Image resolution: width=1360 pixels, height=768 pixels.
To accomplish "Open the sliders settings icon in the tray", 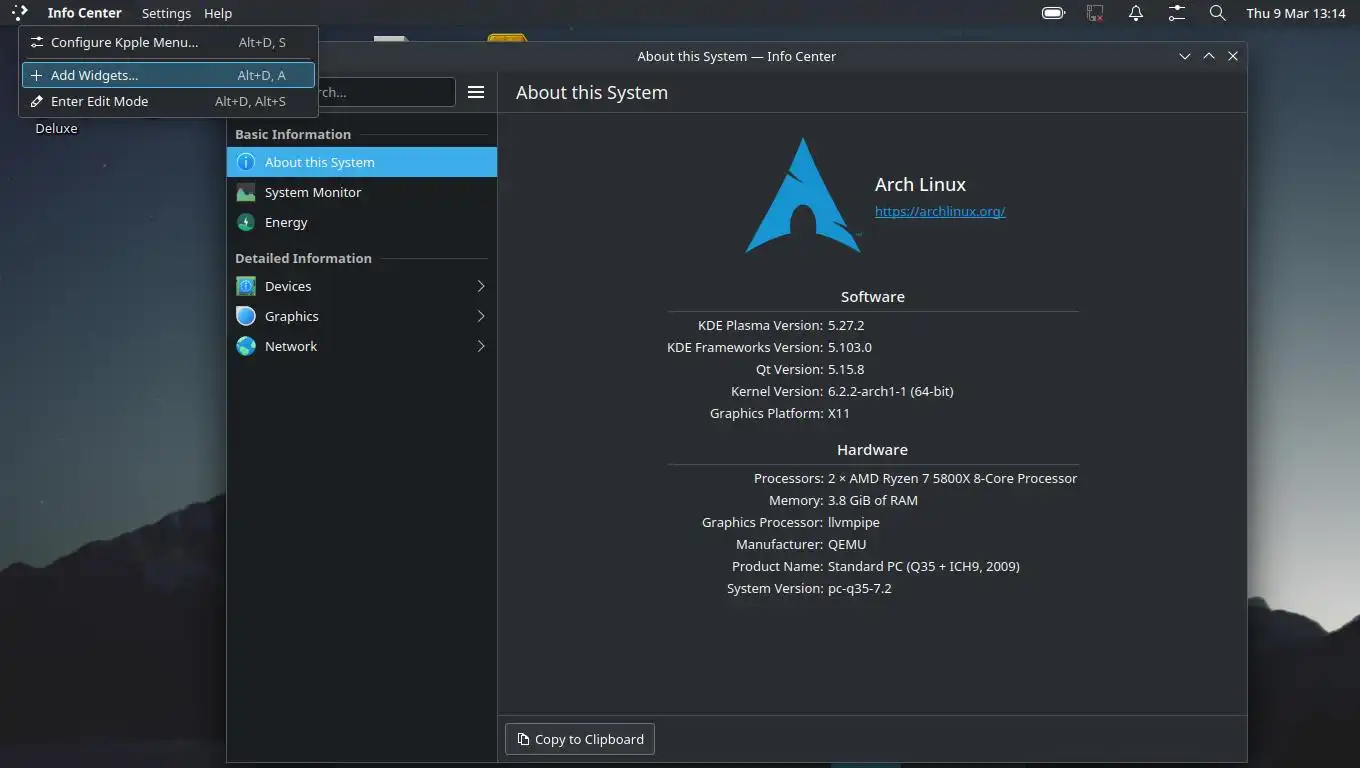I will click(1177, 13).
